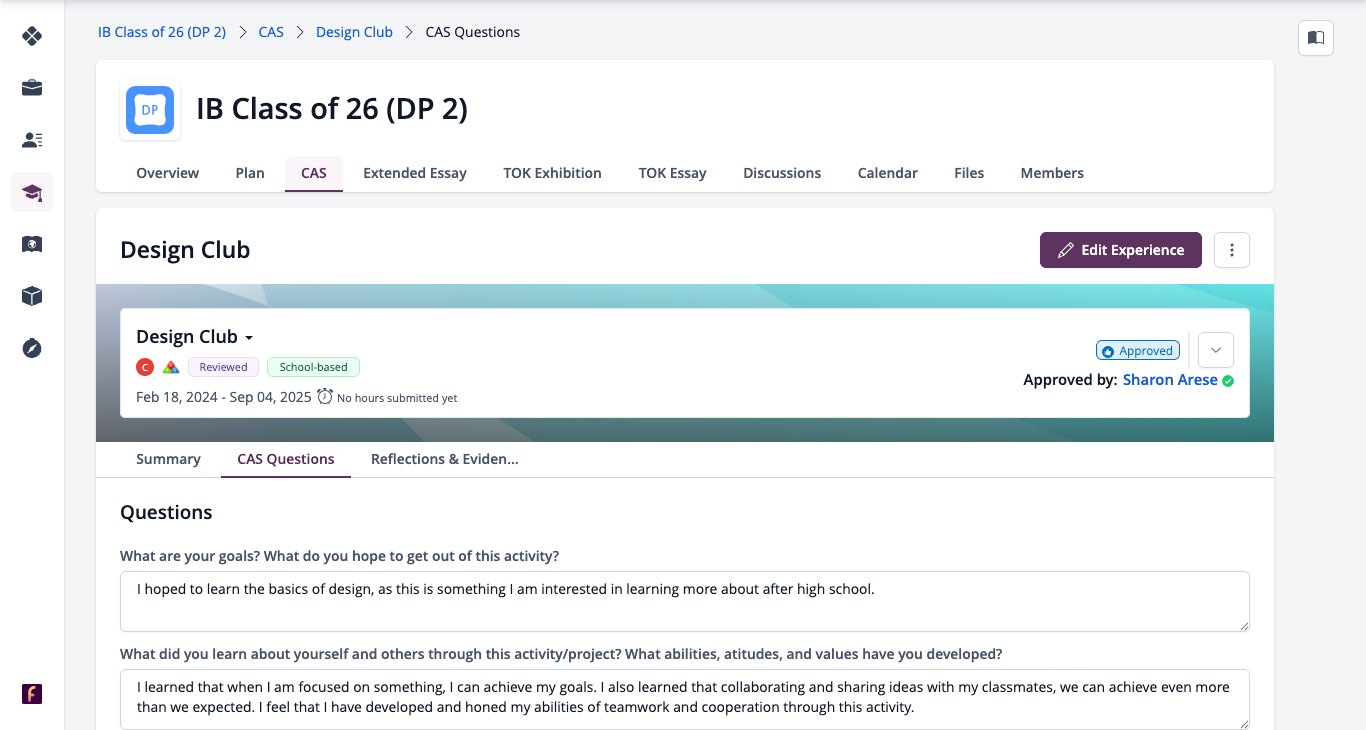Open the Design Club title dropdown arrow

coord(249,338)
